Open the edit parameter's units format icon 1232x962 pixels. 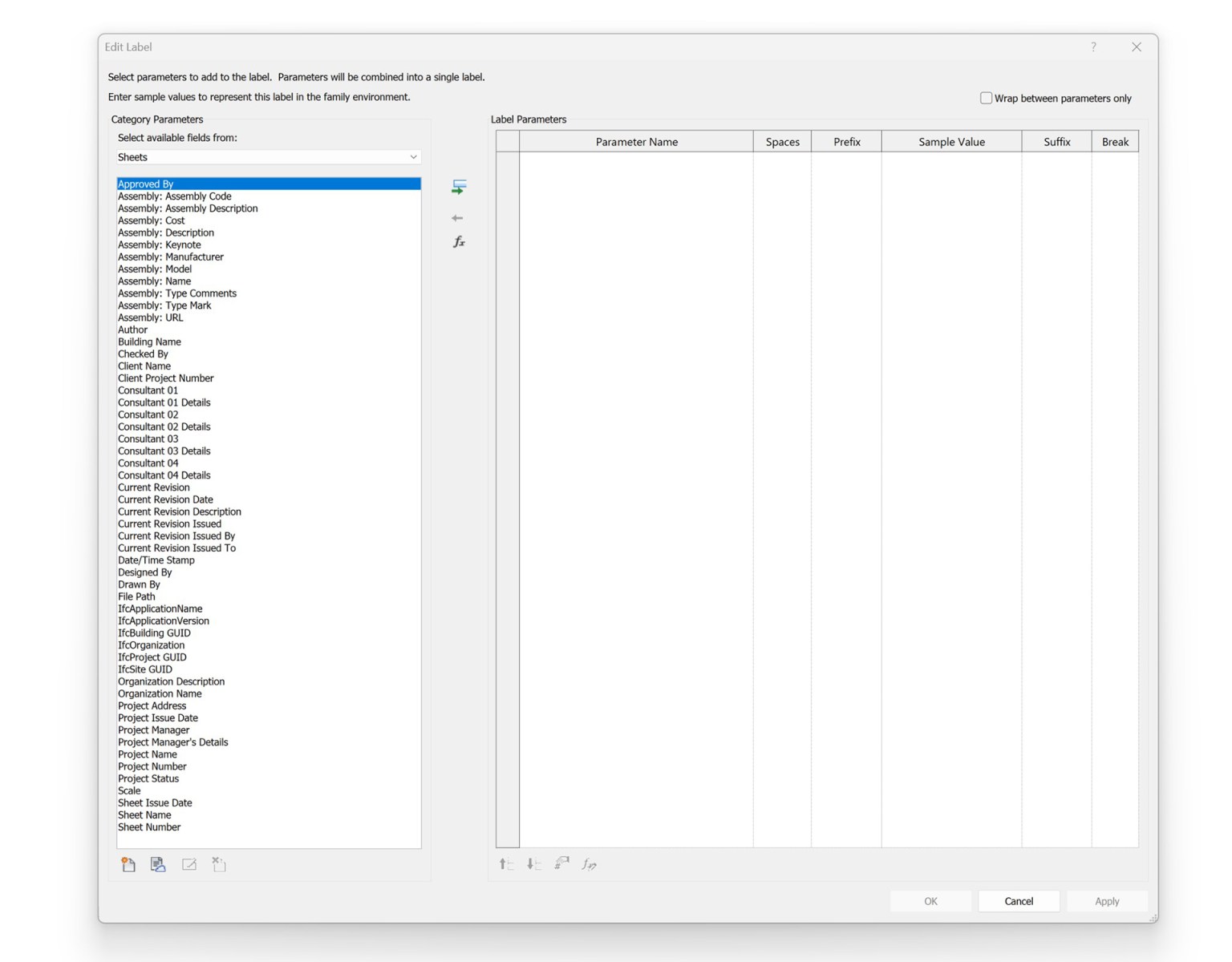pos(561,864)
